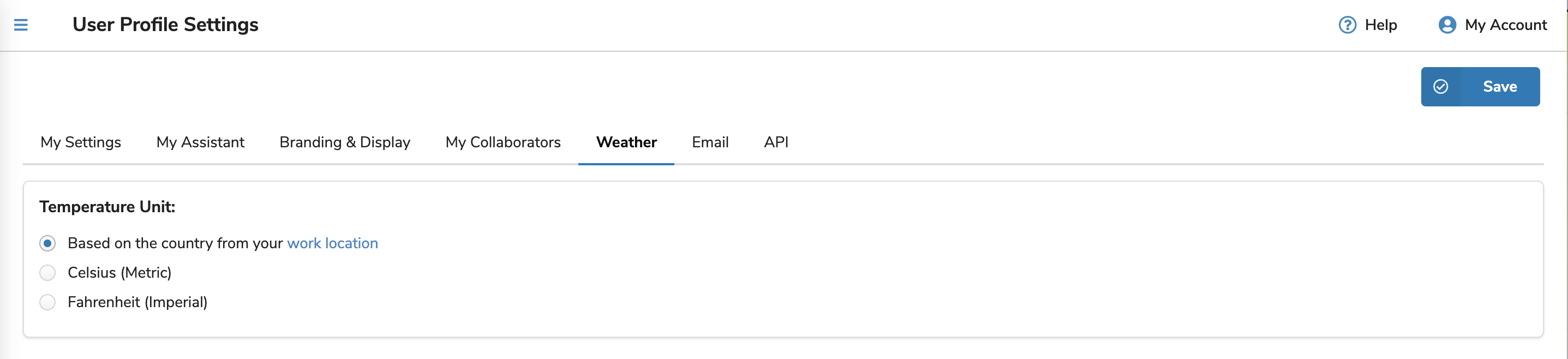Select the Weather tab

pos(626,142)
